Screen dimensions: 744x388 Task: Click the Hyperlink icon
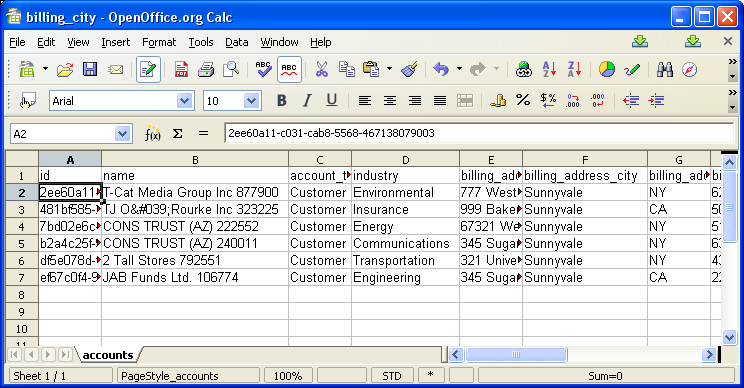tap(524, 70)
